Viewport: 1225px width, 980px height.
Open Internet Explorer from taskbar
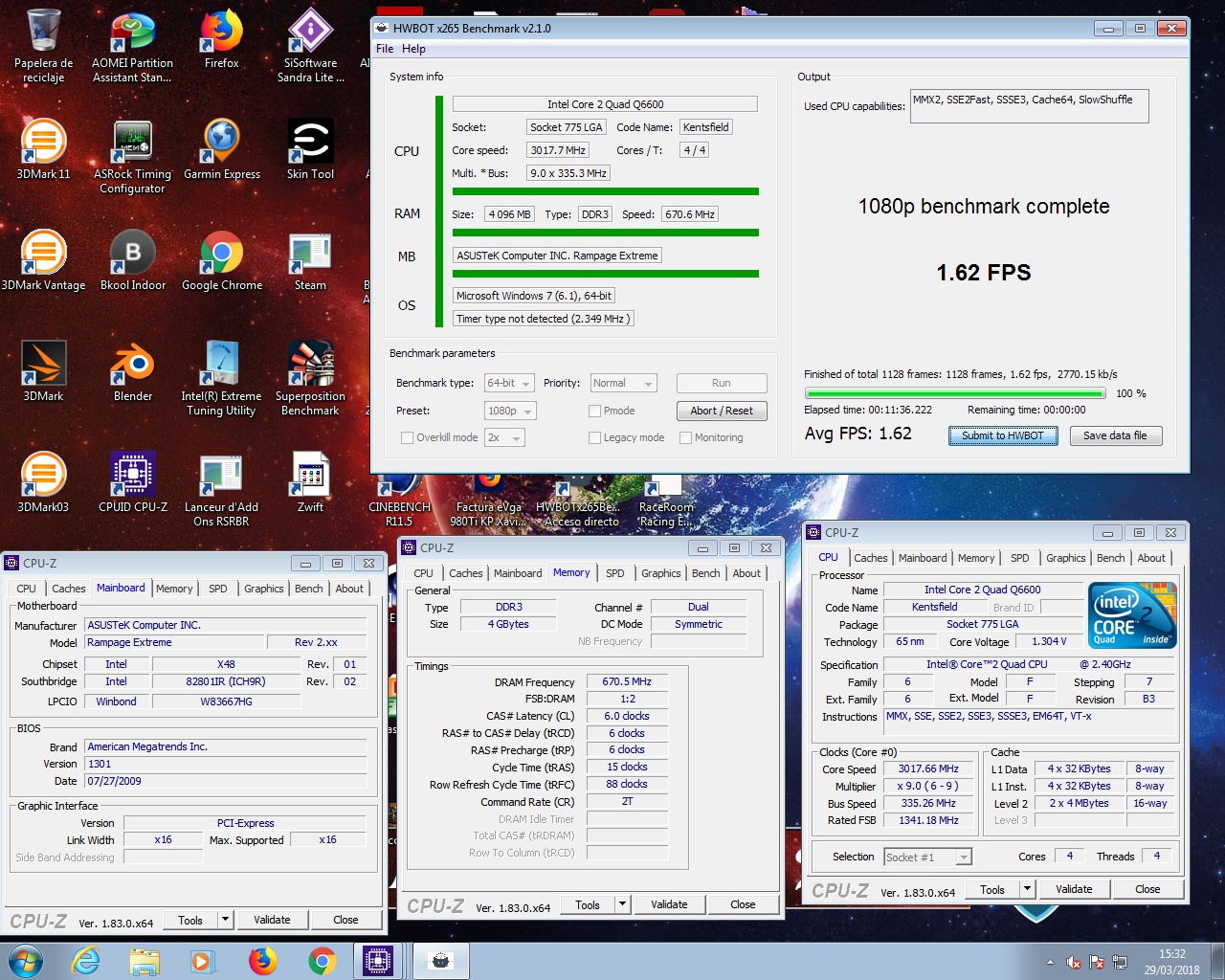[x=86, y=961]
